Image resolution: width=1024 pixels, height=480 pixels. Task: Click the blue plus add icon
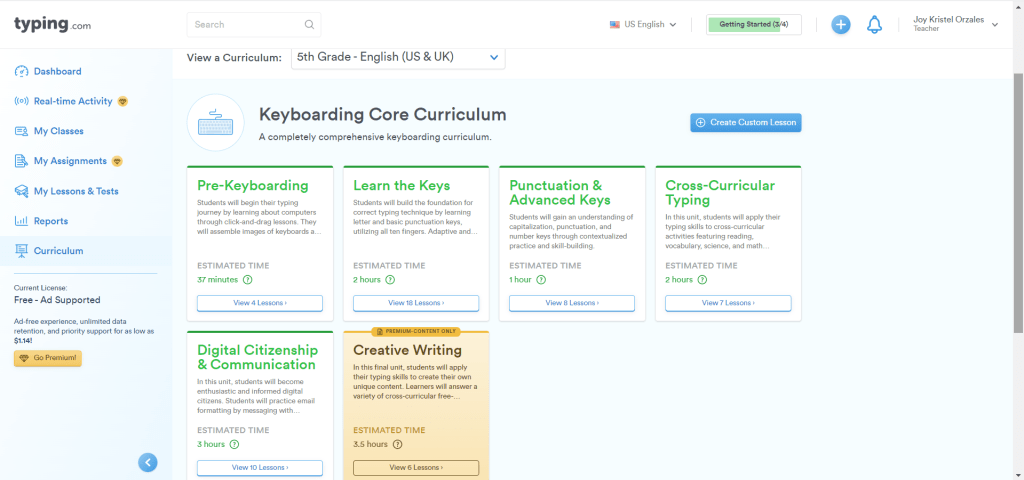[x=841, y=25]
